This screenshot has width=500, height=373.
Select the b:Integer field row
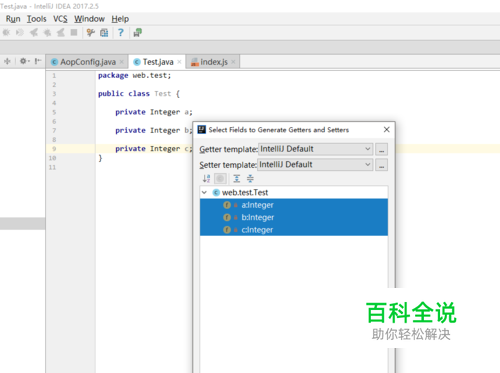point(294,217)
